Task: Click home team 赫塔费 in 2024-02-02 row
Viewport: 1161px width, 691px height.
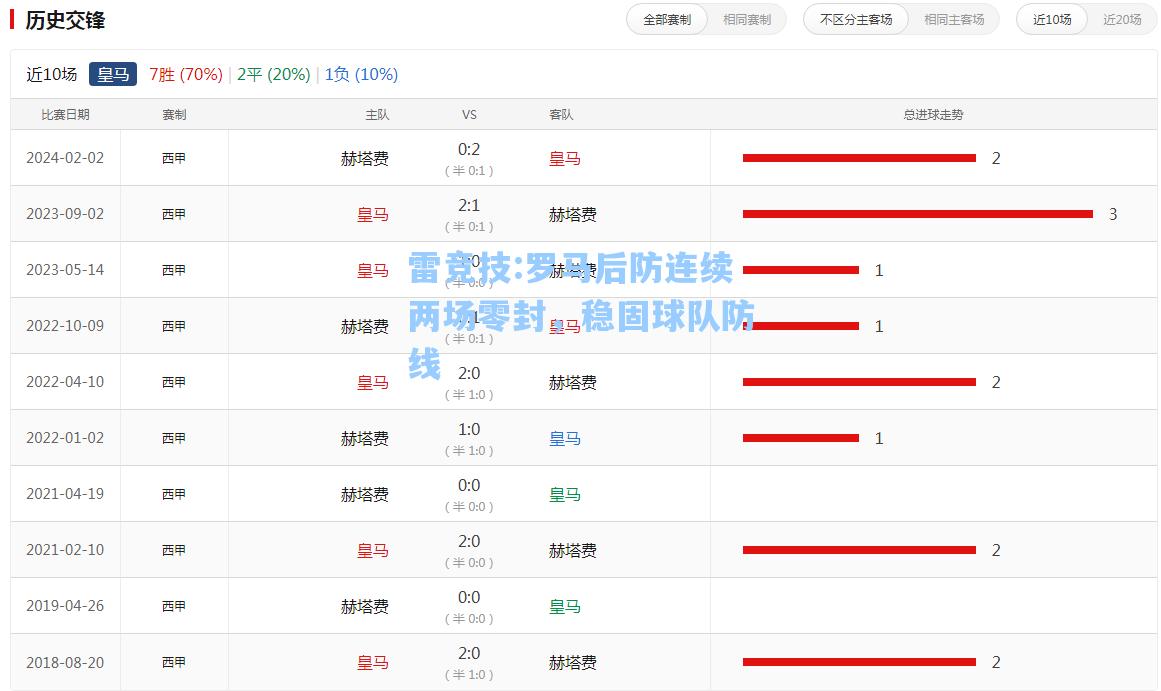Action: [x=364, y=158]
